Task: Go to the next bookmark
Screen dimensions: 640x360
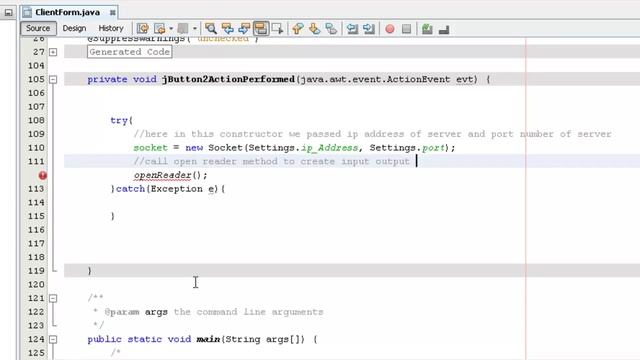Action: tap(314, 29)
